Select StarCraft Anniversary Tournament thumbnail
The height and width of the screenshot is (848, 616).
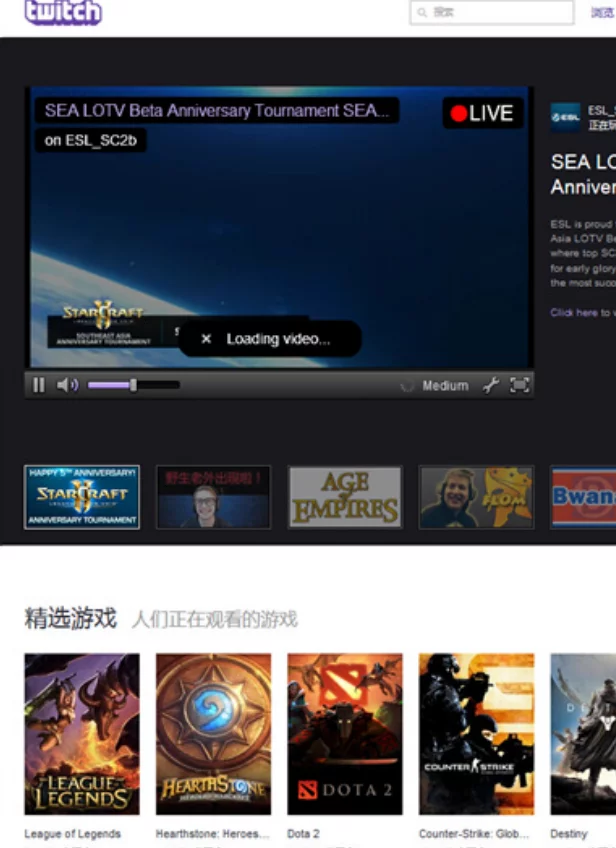pyautogui.click(x=82, y=497)
